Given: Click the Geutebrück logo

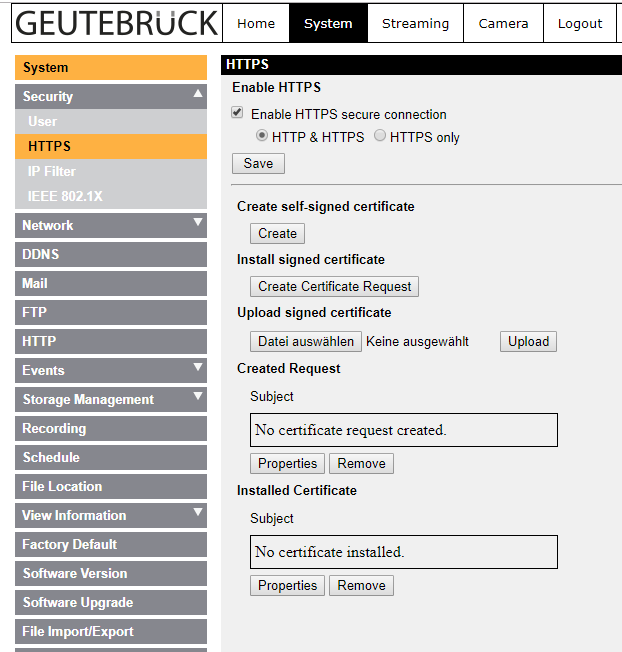Looking at the screenshot, I should [x=116, y=22].
